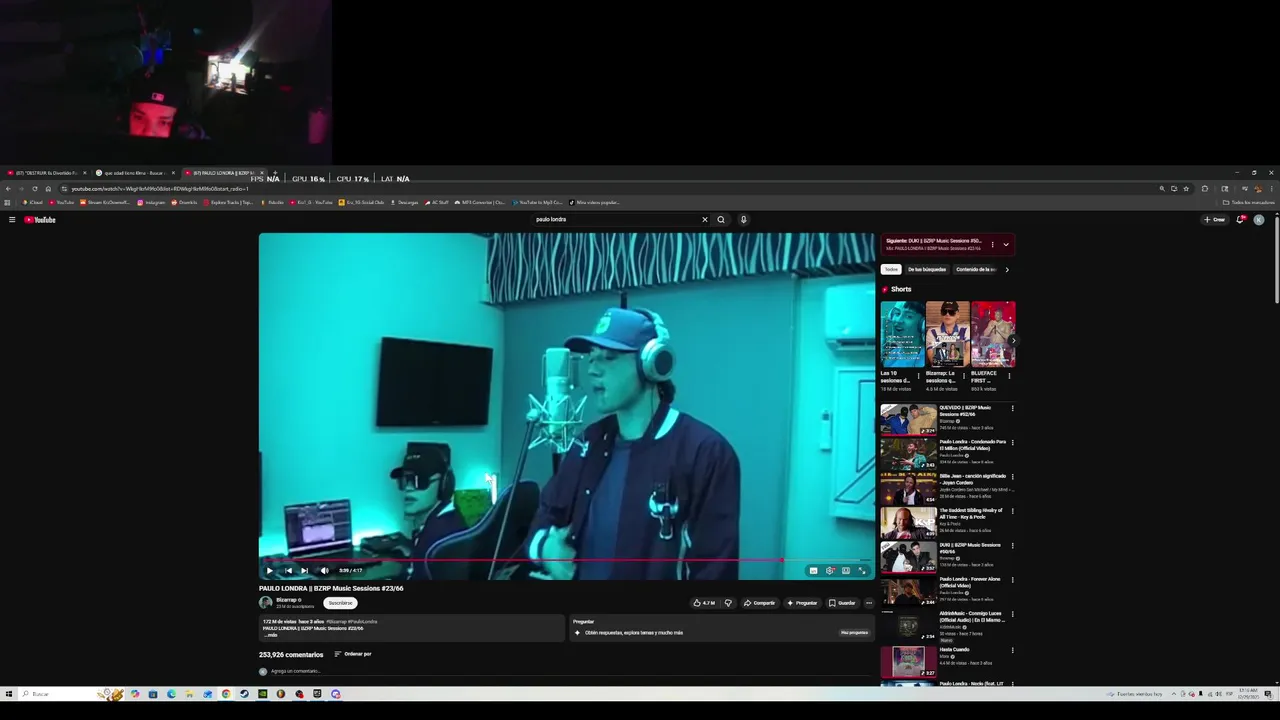Open DUKI BZRP Music Sessions #50 video

tap(909, 557)
